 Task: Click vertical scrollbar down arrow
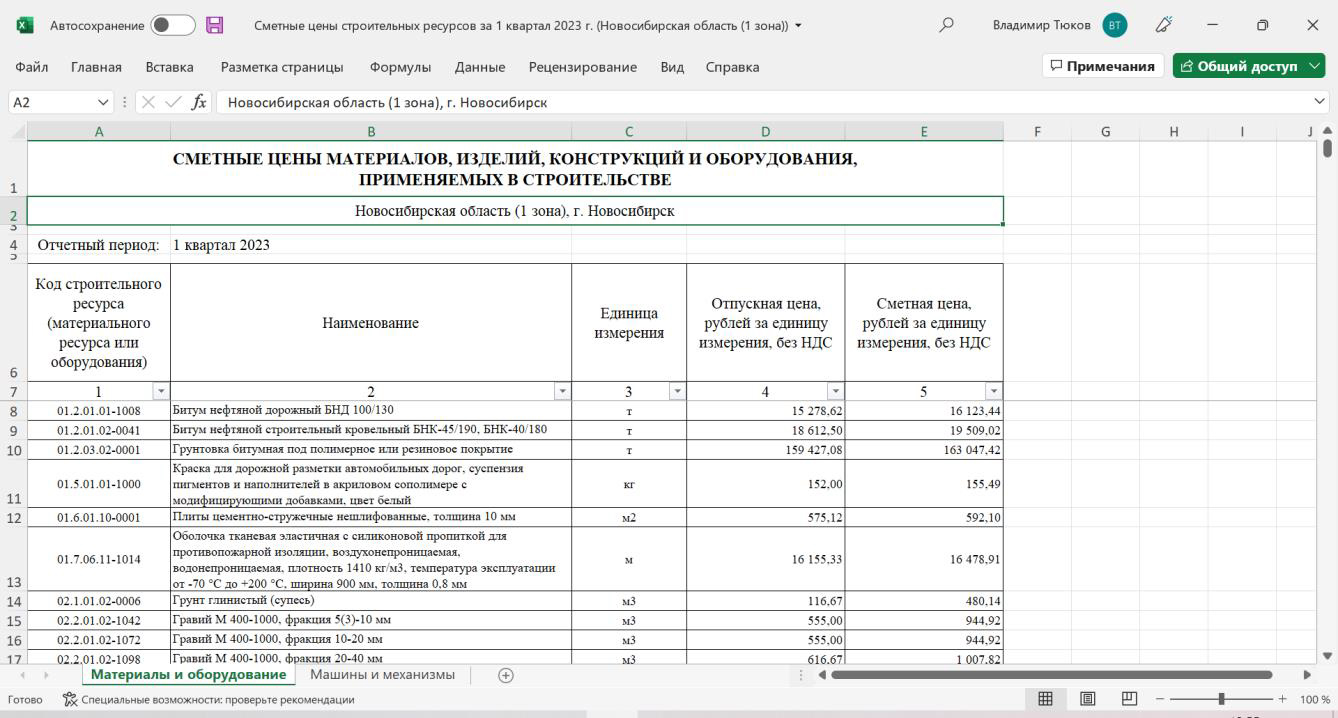point(1327,656)
